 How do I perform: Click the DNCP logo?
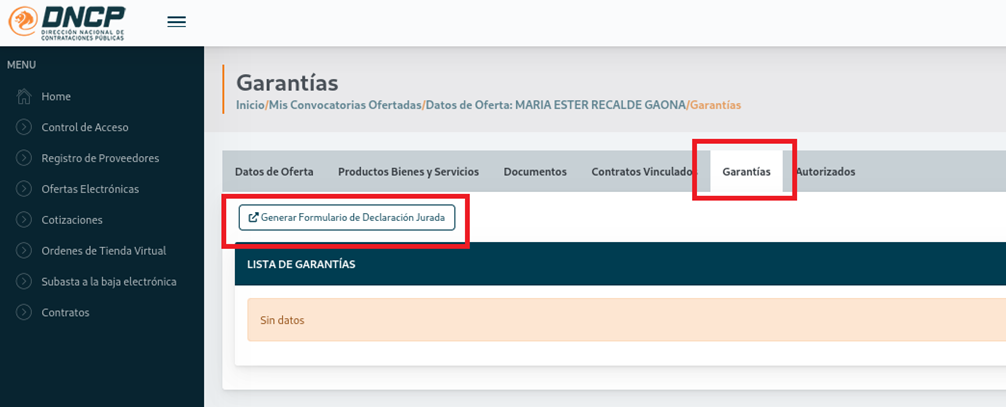point(68,22)
